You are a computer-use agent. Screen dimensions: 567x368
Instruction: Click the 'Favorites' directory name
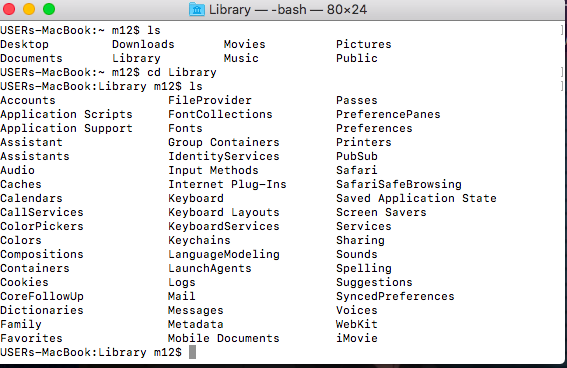pyautogui.click(x=31, y=338)
